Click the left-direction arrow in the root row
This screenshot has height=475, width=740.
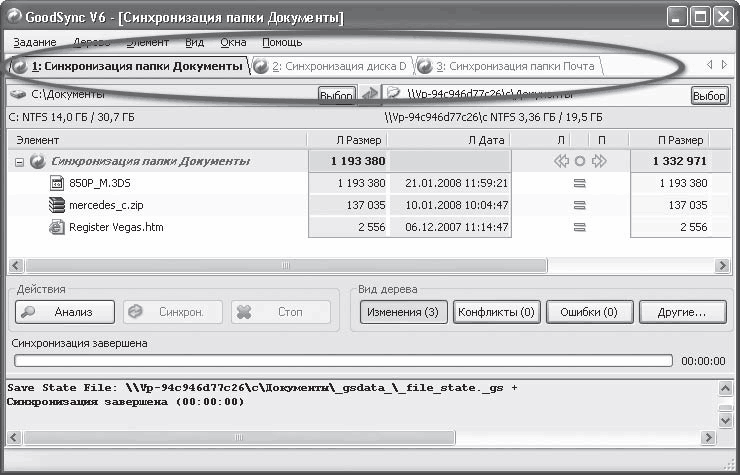click(561, 161)
